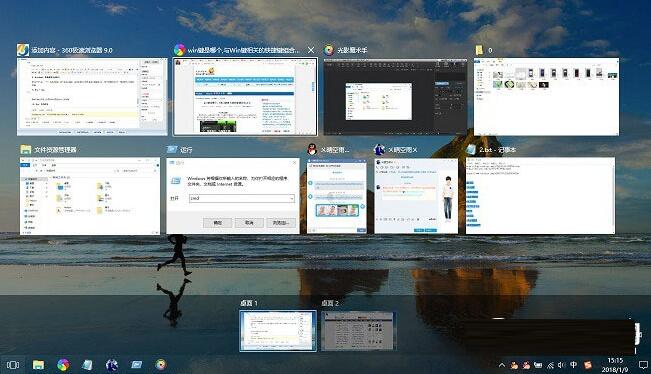Switch to the 360 browser window thumbnail
651x374 pixels.
(x=92, y=97)
